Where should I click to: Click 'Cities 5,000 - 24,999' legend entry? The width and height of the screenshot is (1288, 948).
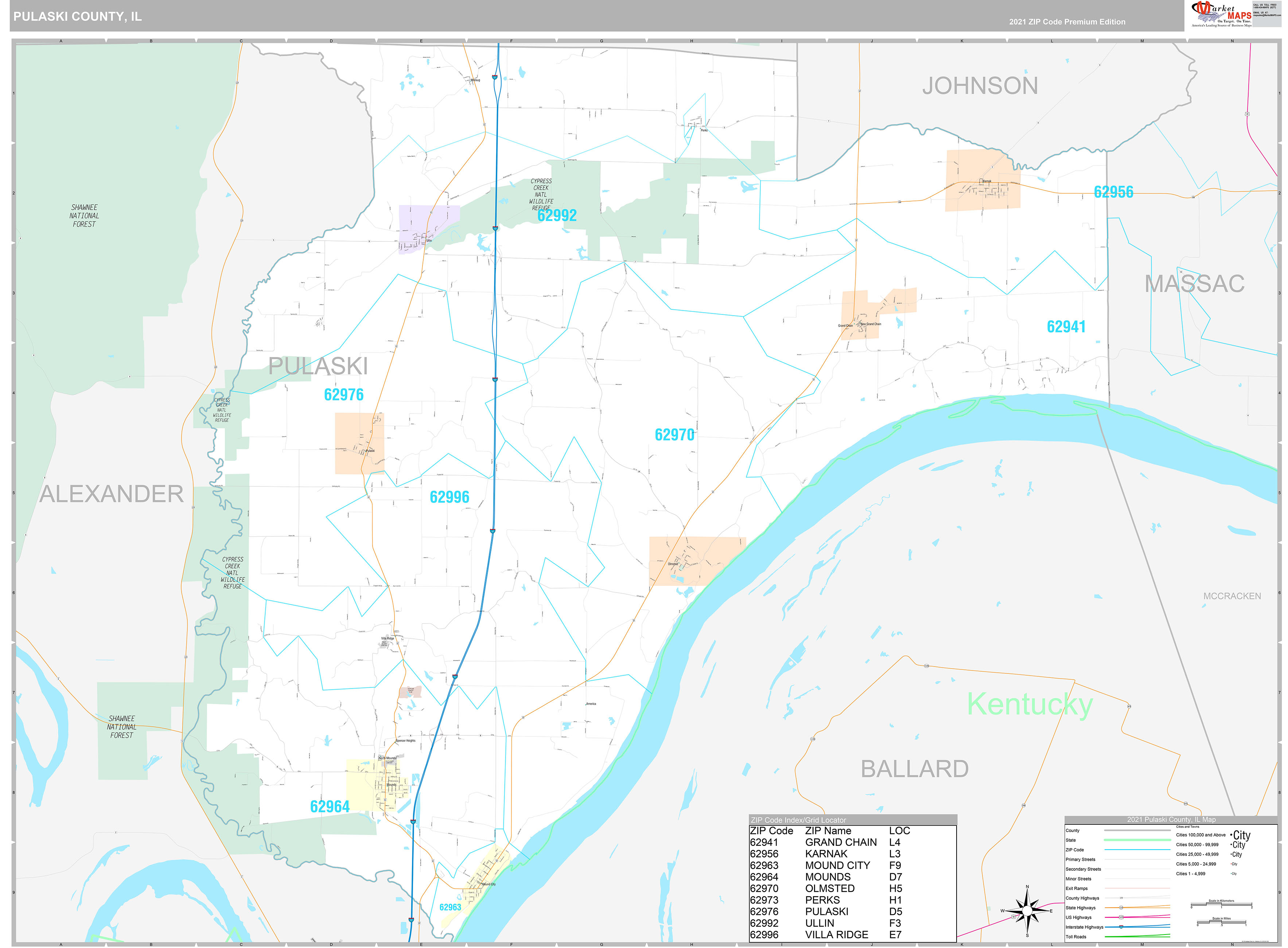[x=1196, y=864]
